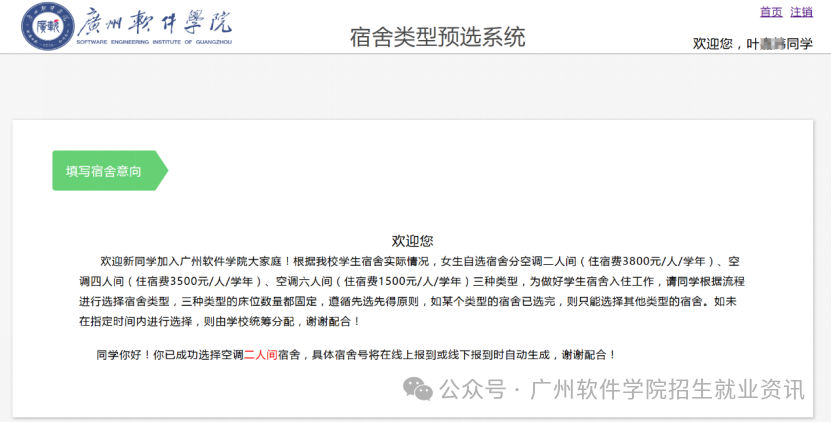Click the 同学你好 confirmation sentence
The height and width of the screenshot is (422, 831).
(x=356, y=355)
